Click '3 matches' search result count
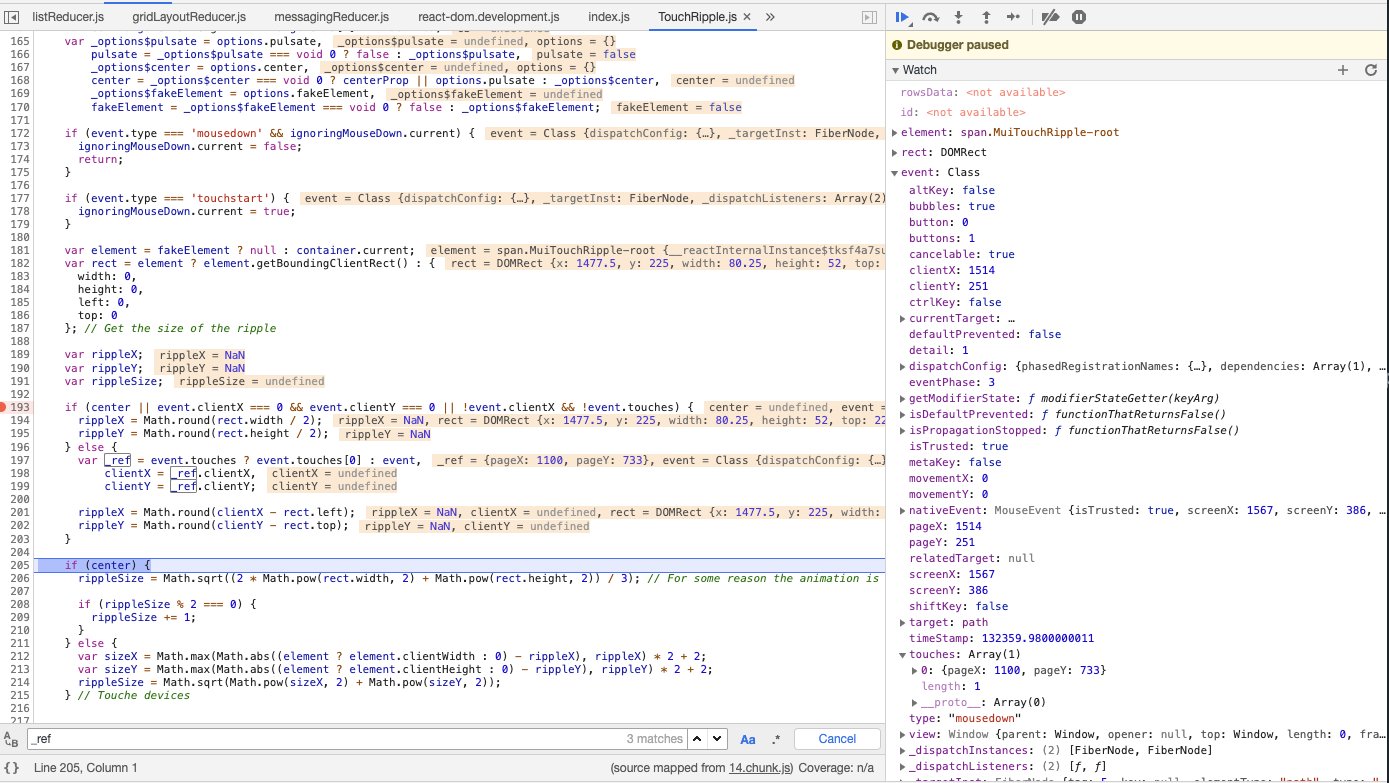This screenshot has height=783, width=1389. (654, 739)
